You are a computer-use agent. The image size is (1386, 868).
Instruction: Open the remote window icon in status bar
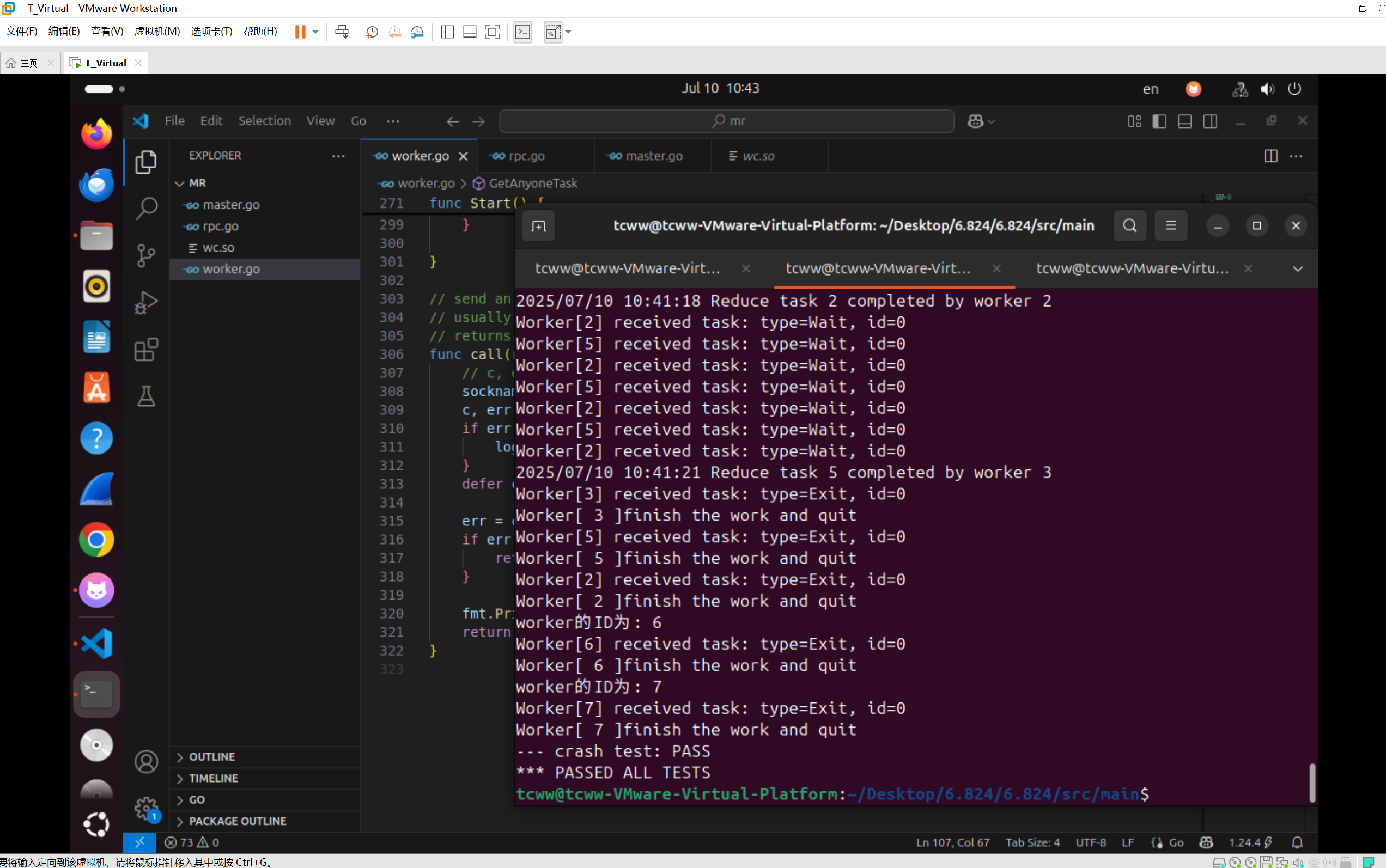click(139, 842)
